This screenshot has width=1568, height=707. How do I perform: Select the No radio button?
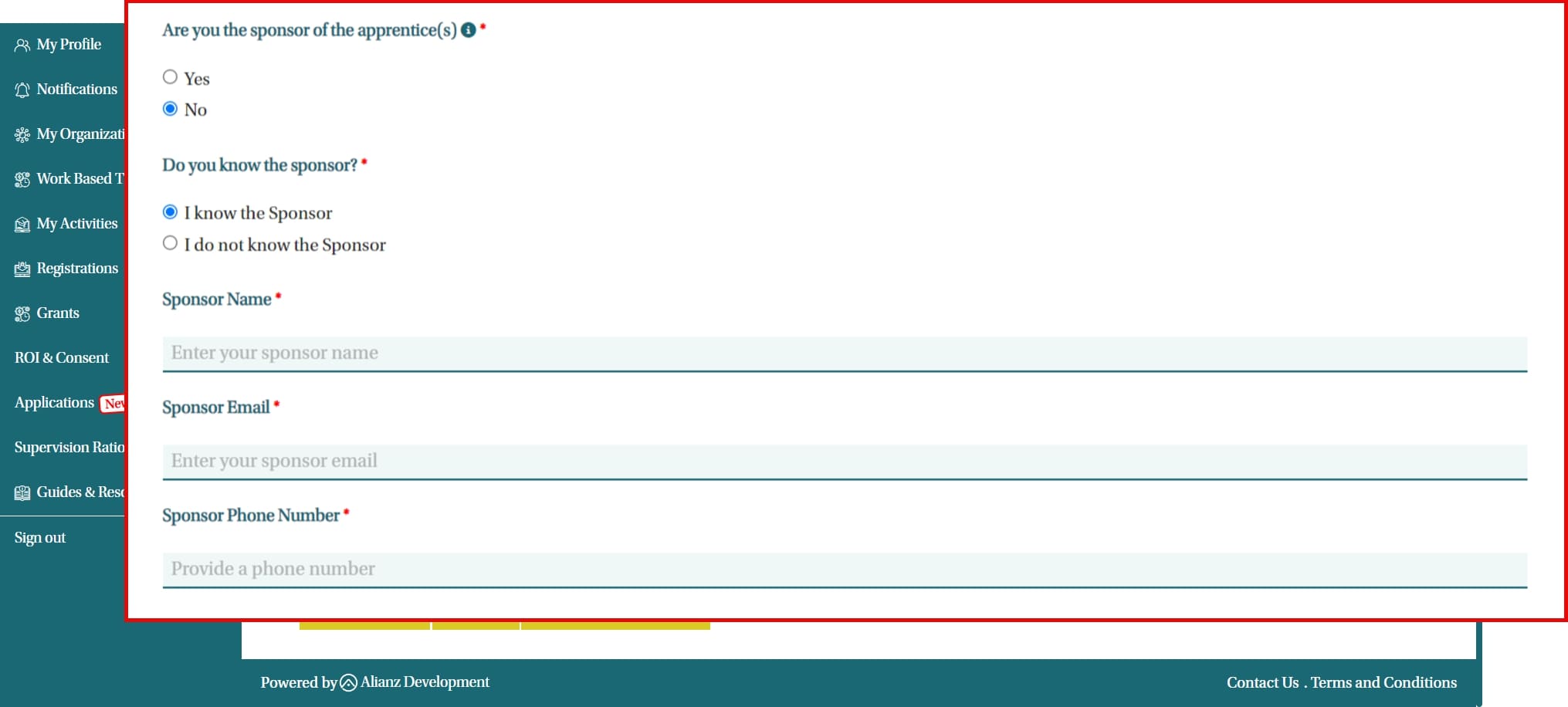pos(170,109)
